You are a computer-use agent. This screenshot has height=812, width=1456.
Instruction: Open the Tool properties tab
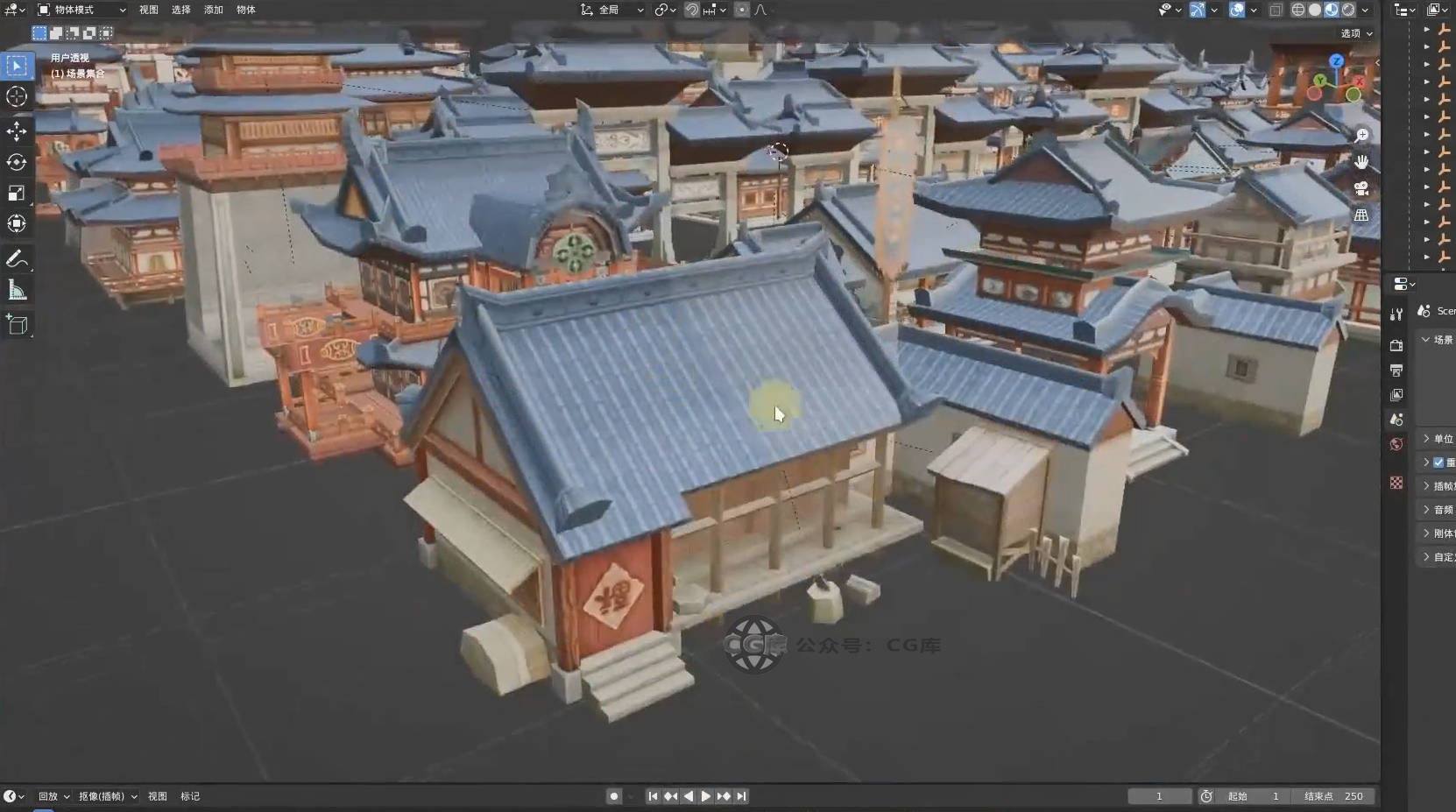click(x=1396, y=314)
